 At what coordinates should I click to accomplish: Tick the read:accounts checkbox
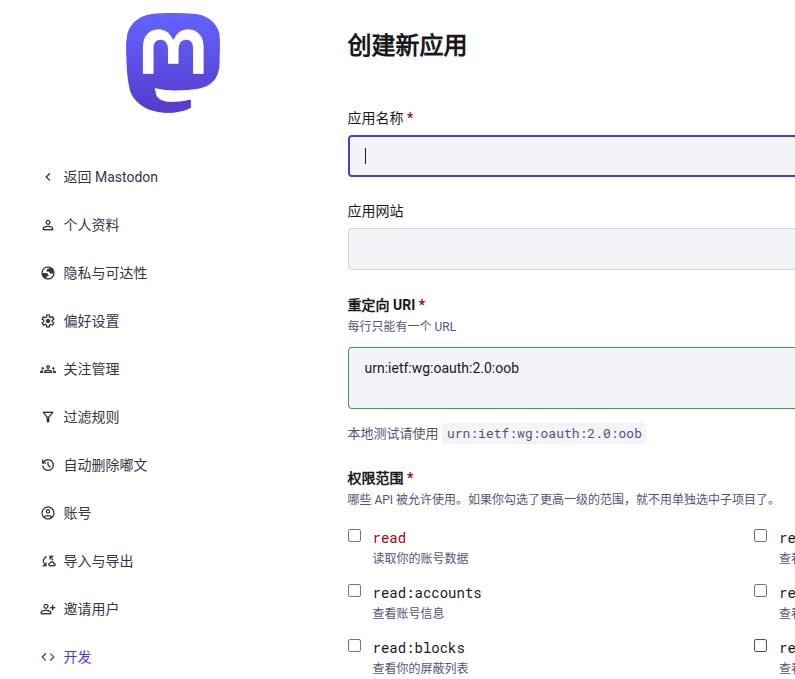354,591
